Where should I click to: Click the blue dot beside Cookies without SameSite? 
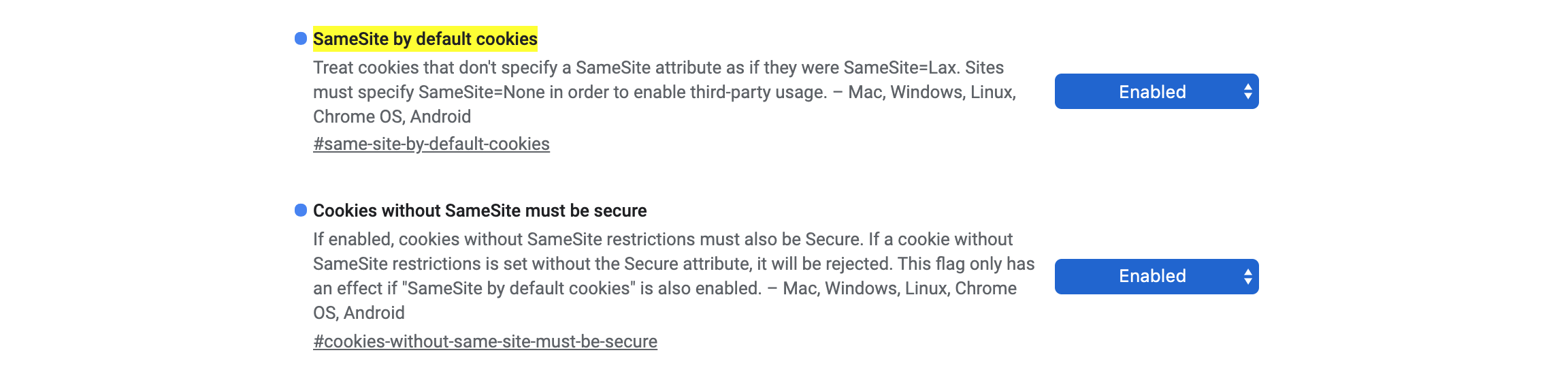click(301, 211)
